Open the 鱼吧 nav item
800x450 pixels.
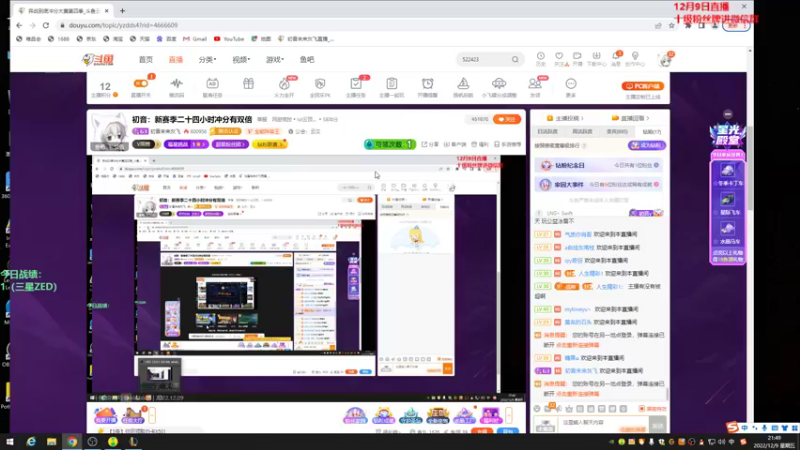pos(307,60)
